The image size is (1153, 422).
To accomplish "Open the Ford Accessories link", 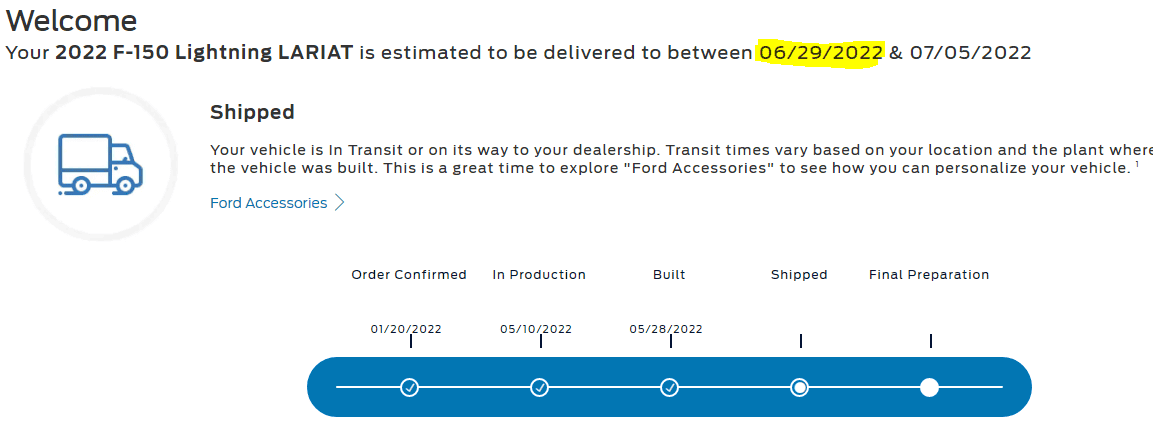I will (268, 203).
